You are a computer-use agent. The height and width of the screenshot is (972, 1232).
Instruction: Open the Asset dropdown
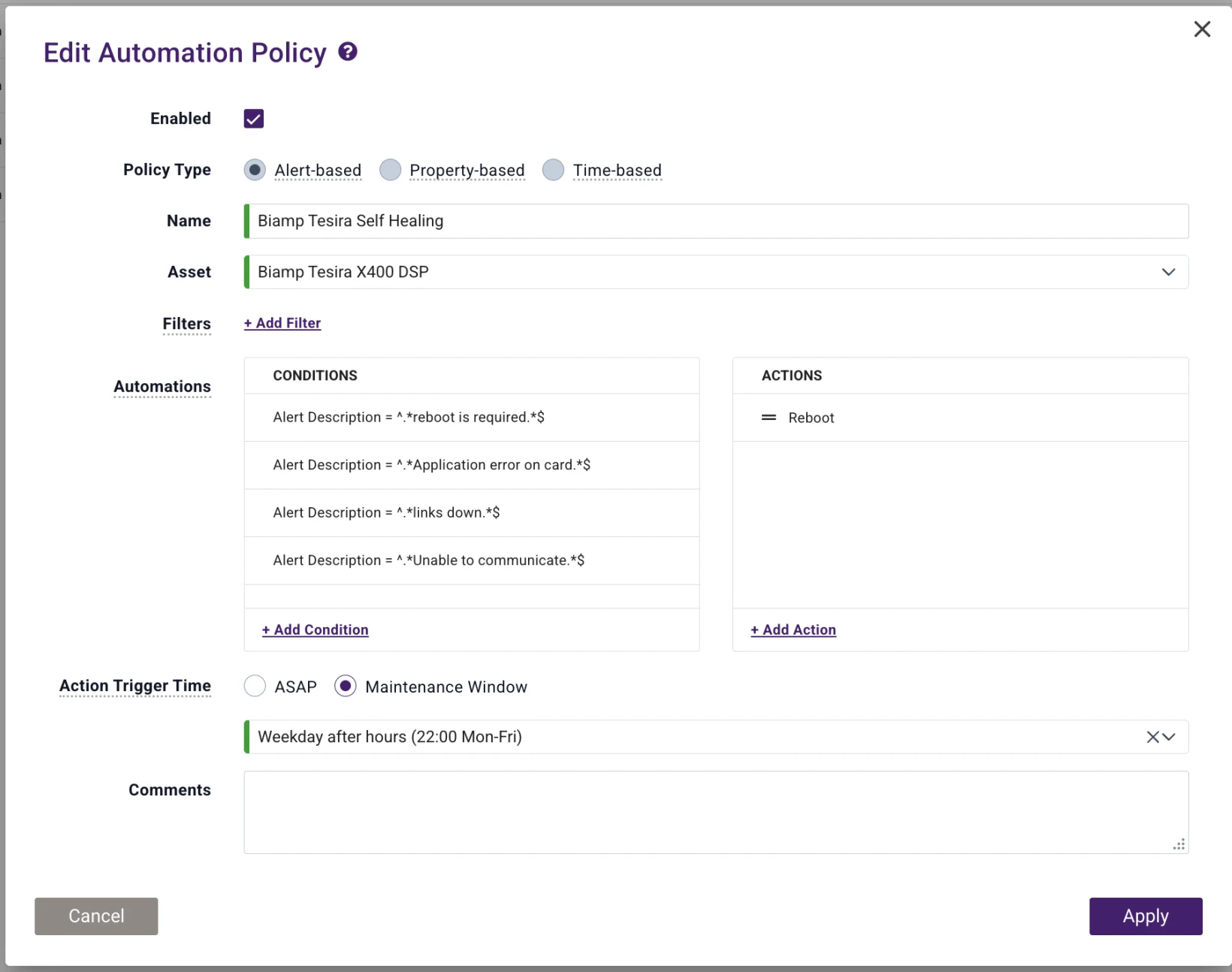click(717, 272)
